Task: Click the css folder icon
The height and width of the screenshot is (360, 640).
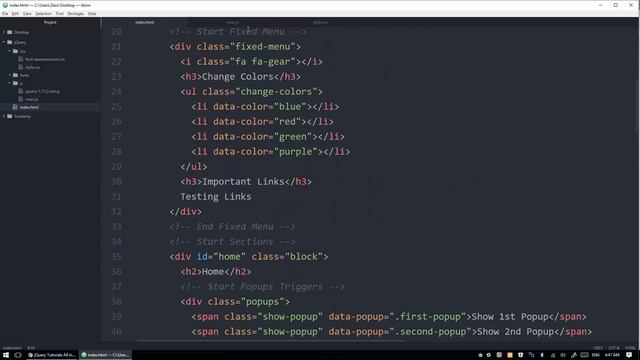Action: pyautogui.click(x=16, y=51)
